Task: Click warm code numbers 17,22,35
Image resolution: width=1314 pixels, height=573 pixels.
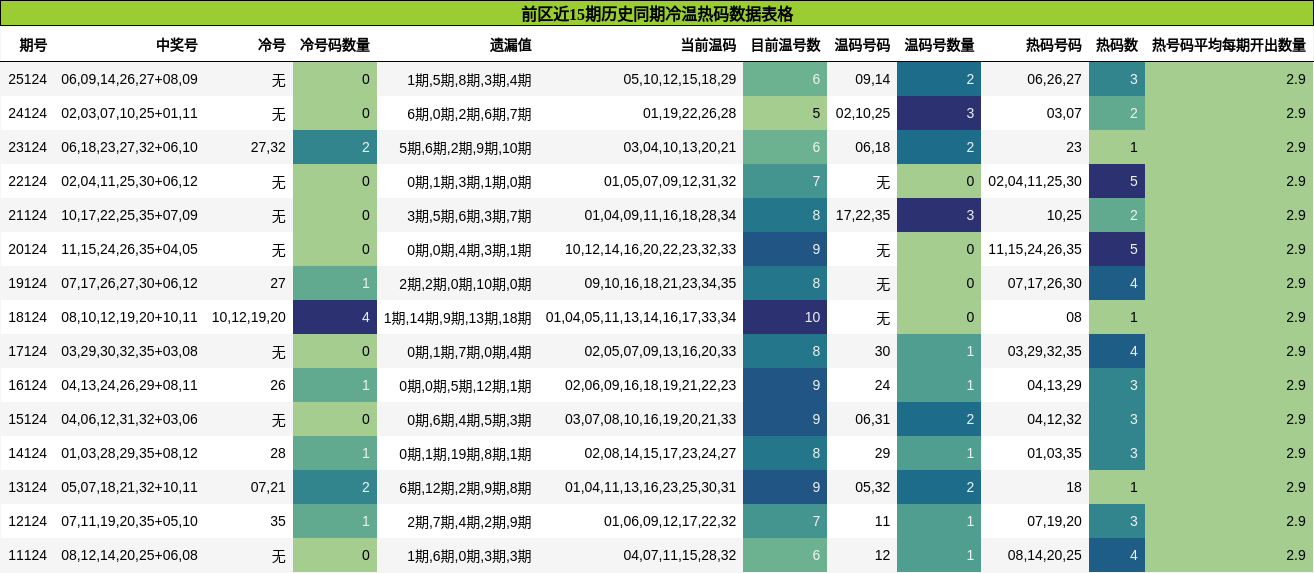Action: tap(863, 215)
